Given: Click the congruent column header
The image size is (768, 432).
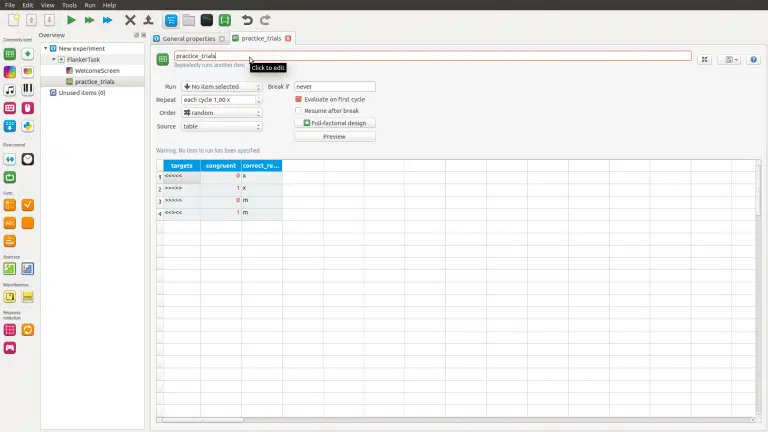Looking at the screenshot, I should click(x=221, y=166).
